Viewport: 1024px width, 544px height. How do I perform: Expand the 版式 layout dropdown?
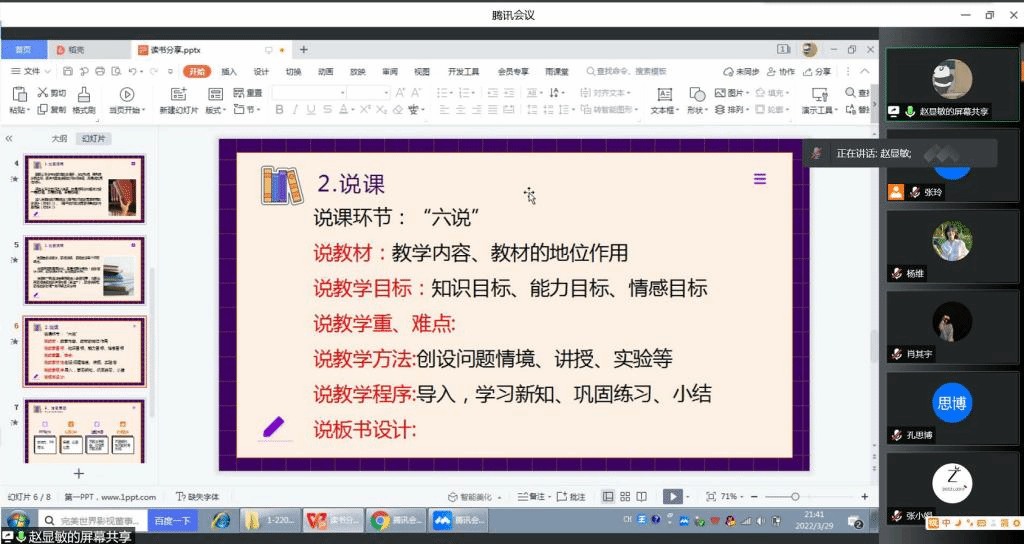click(x=217, y=110)
